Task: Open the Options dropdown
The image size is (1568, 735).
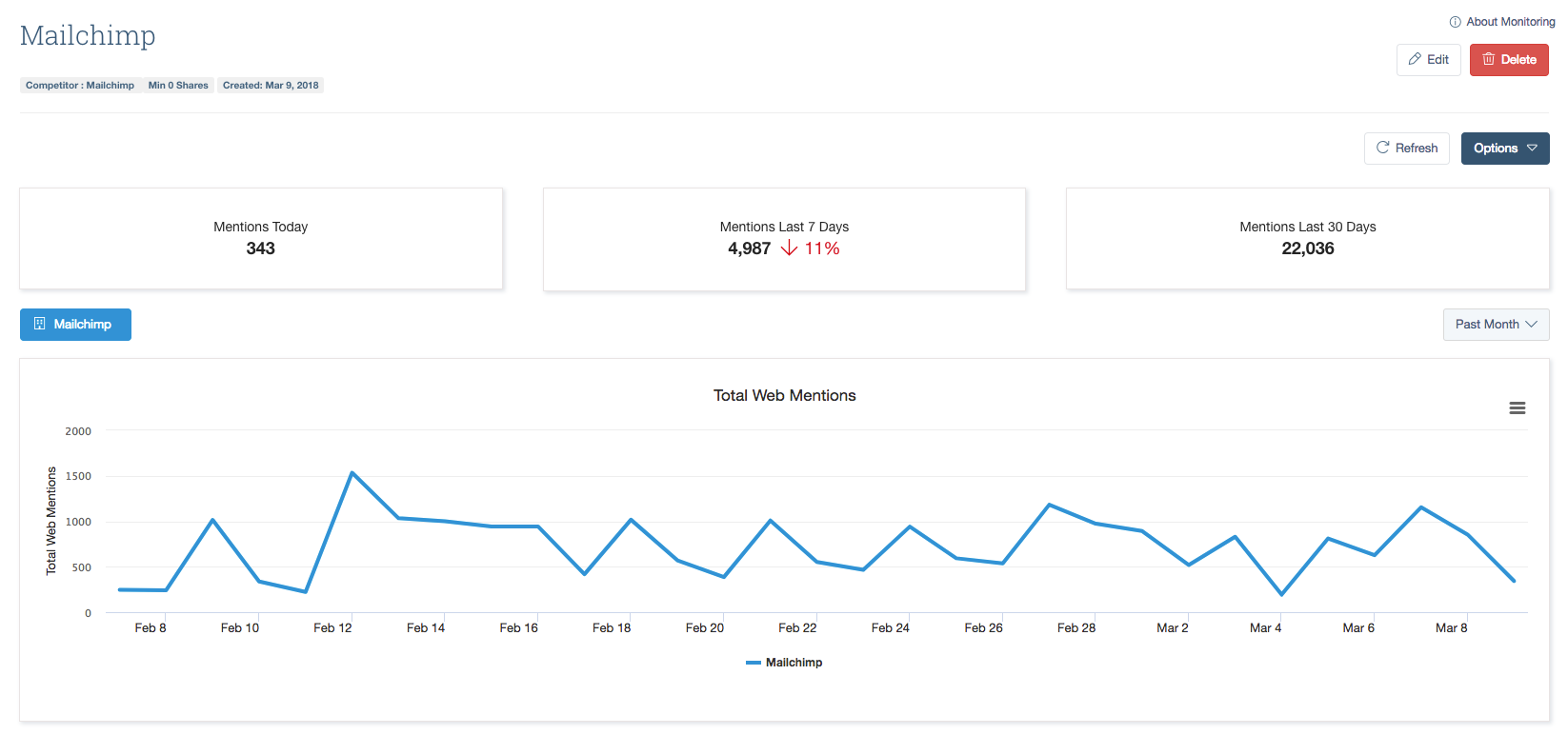Action: (1505, 148)
